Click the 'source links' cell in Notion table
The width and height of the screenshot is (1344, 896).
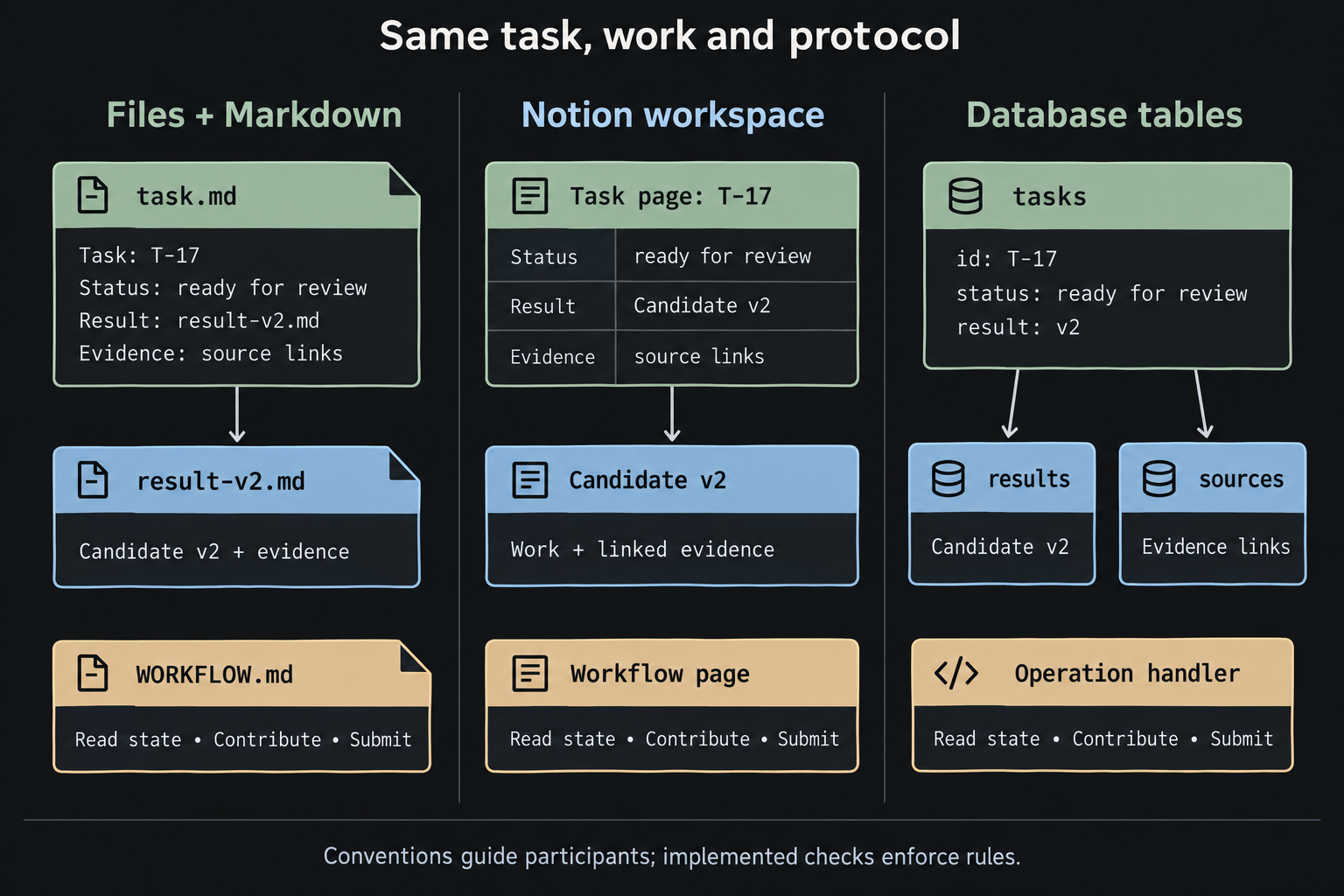(x=736, y=357)
